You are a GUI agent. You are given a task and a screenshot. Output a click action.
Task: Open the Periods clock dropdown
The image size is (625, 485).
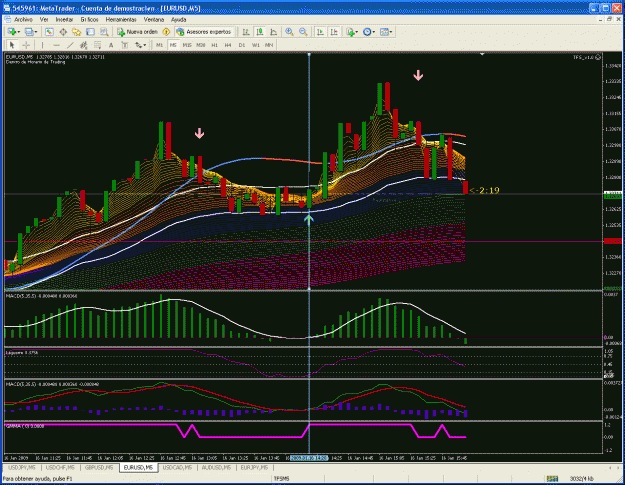[369, 32]
